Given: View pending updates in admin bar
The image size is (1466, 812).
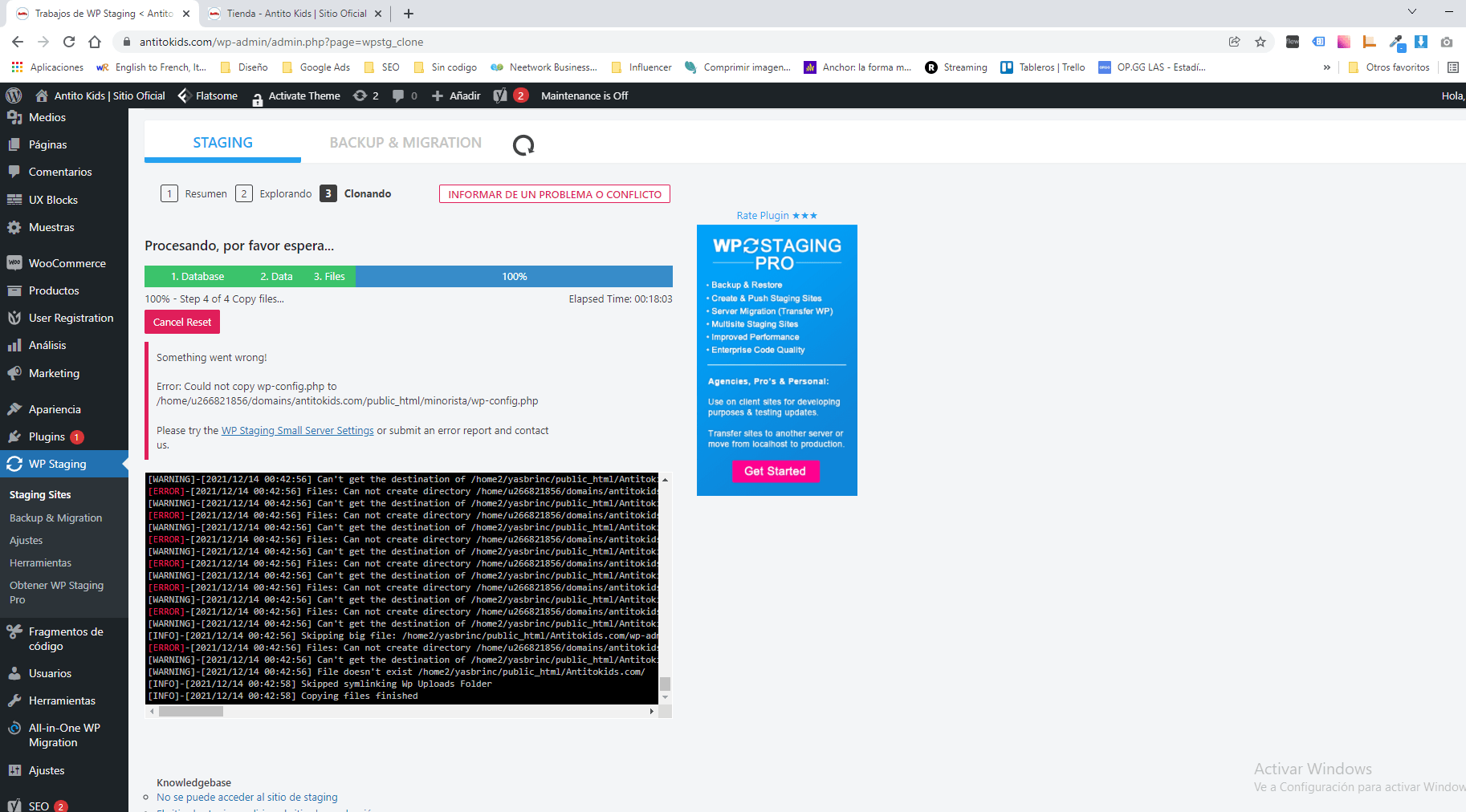Looking at the screenshot, I should (366, 95).
